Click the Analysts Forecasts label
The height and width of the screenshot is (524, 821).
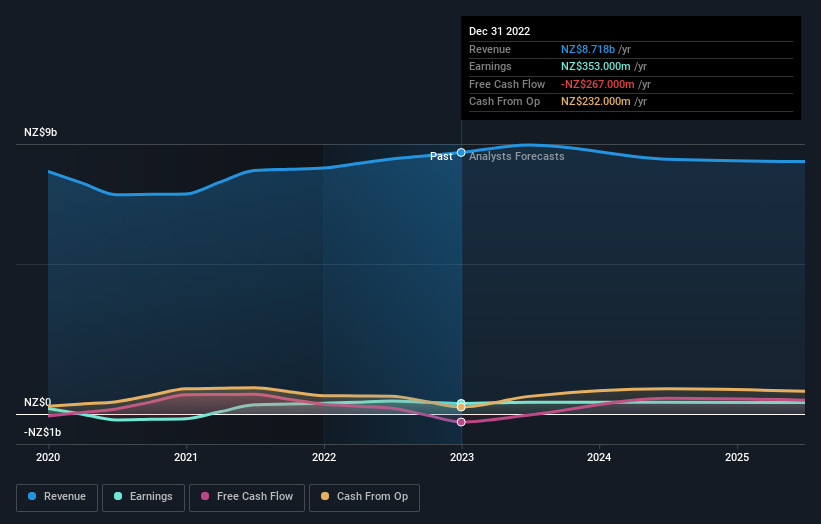[517, 156]
